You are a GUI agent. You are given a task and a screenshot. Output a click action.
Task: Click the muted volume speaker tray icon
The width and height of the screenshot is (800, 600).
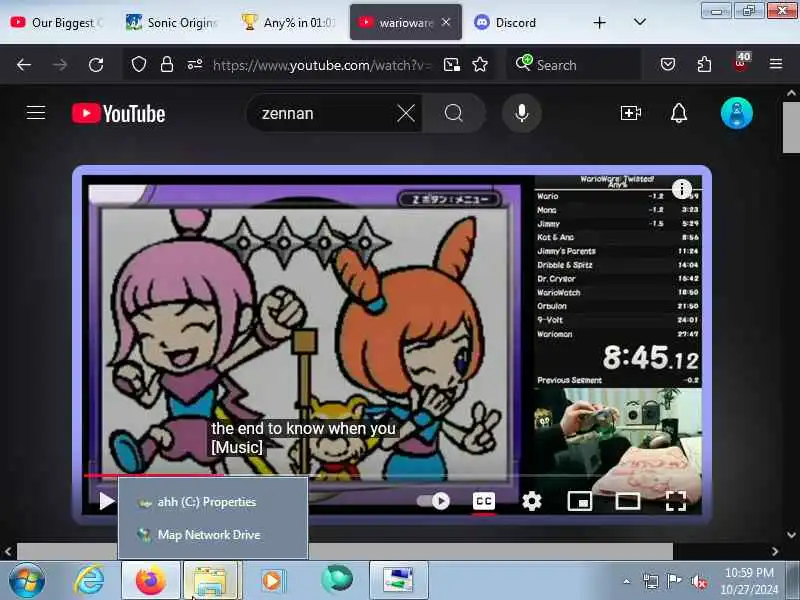click(x=698, y=582)
